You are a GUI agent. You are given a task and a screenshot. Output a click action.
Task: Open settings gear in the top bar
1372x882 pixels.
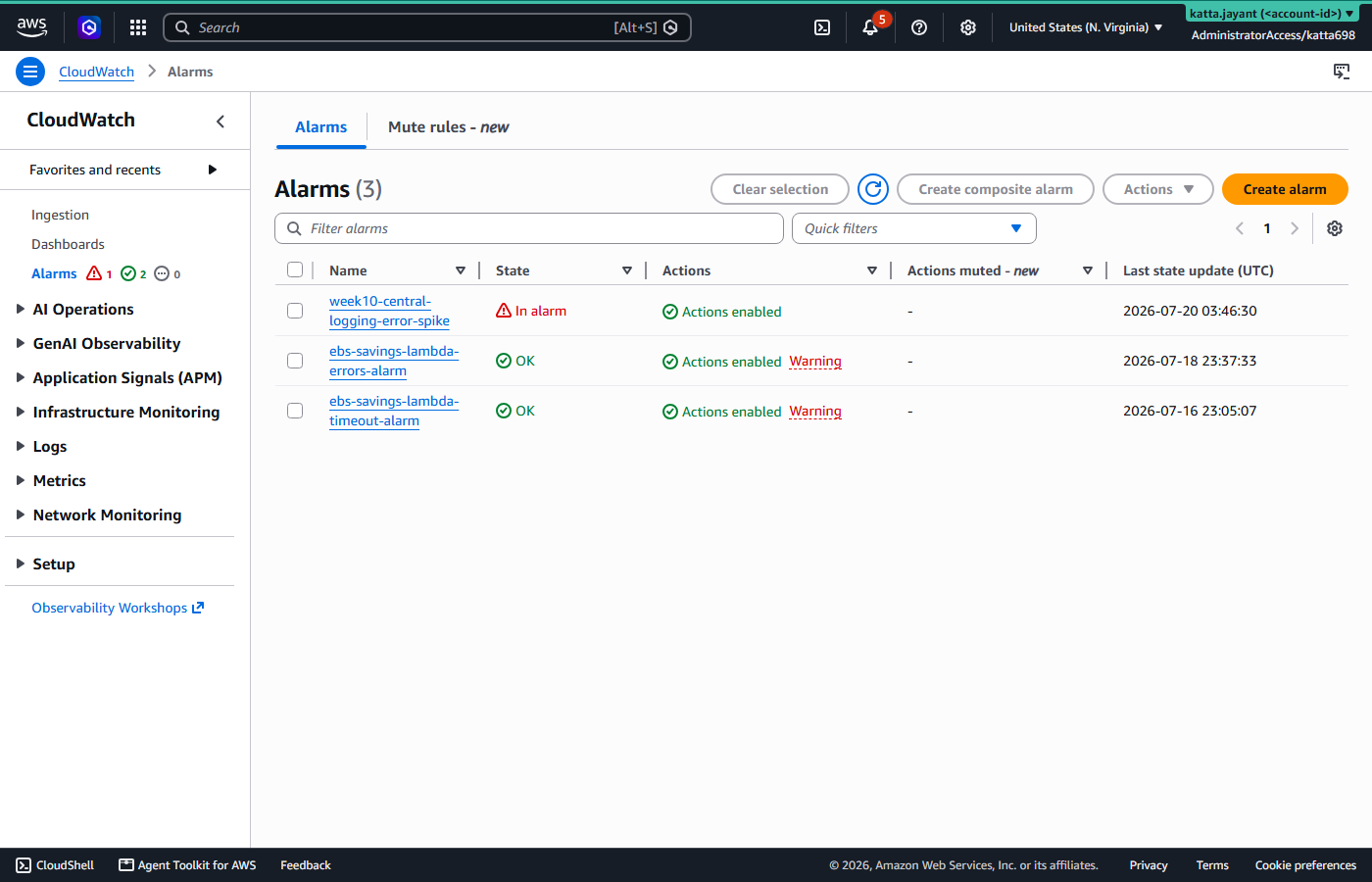point(968,27)
